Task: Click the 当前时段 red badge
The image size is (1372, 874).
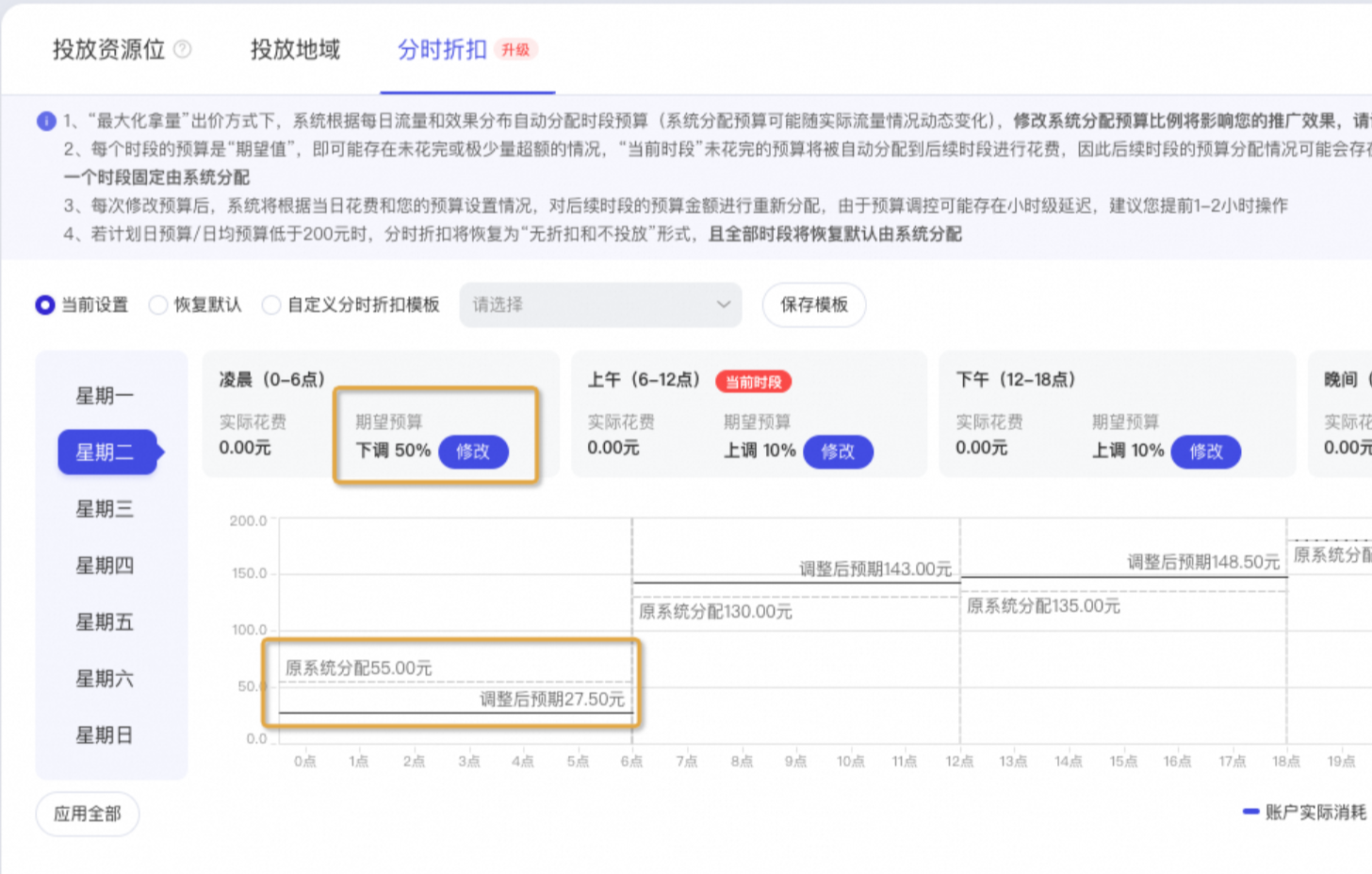Action: point(753,382)
